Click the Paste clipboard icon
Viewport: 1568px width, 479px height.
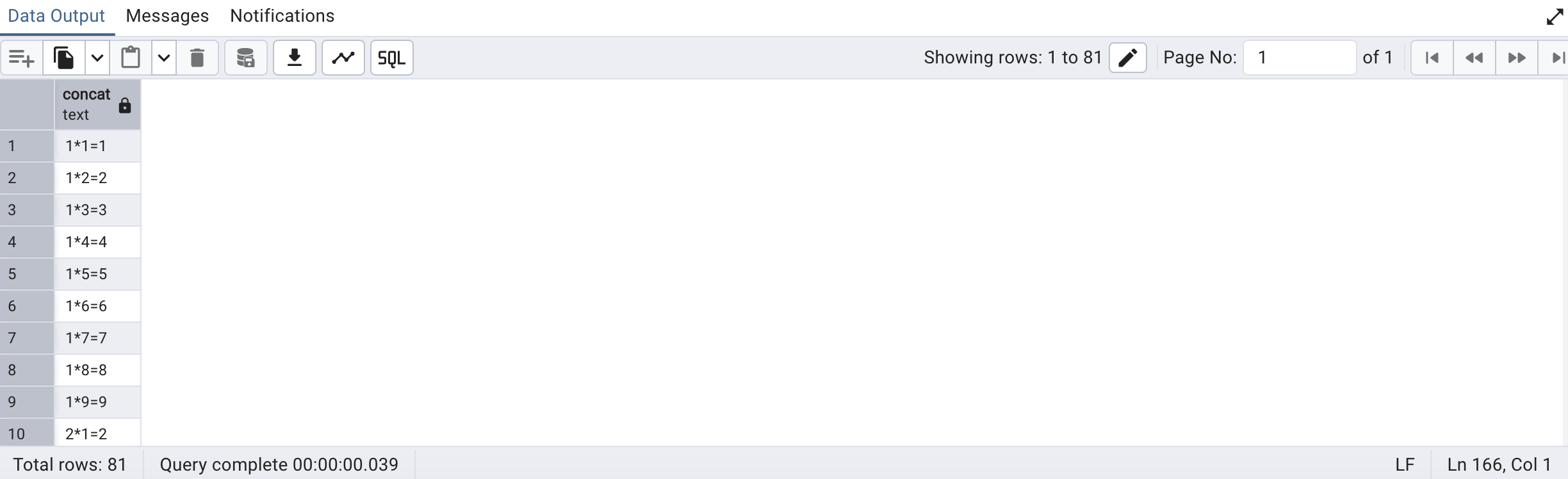tap(131, 58)
